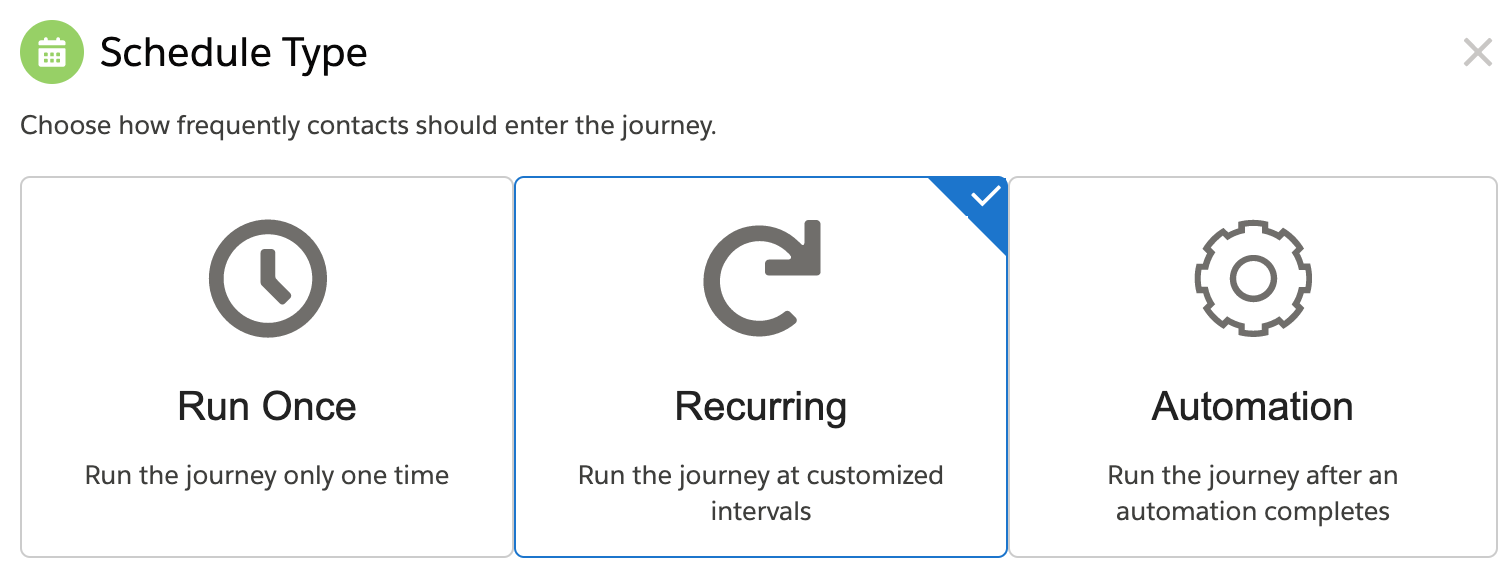
Task: Close the Schedule Type dialog with the X
Action: (1477, 52)
